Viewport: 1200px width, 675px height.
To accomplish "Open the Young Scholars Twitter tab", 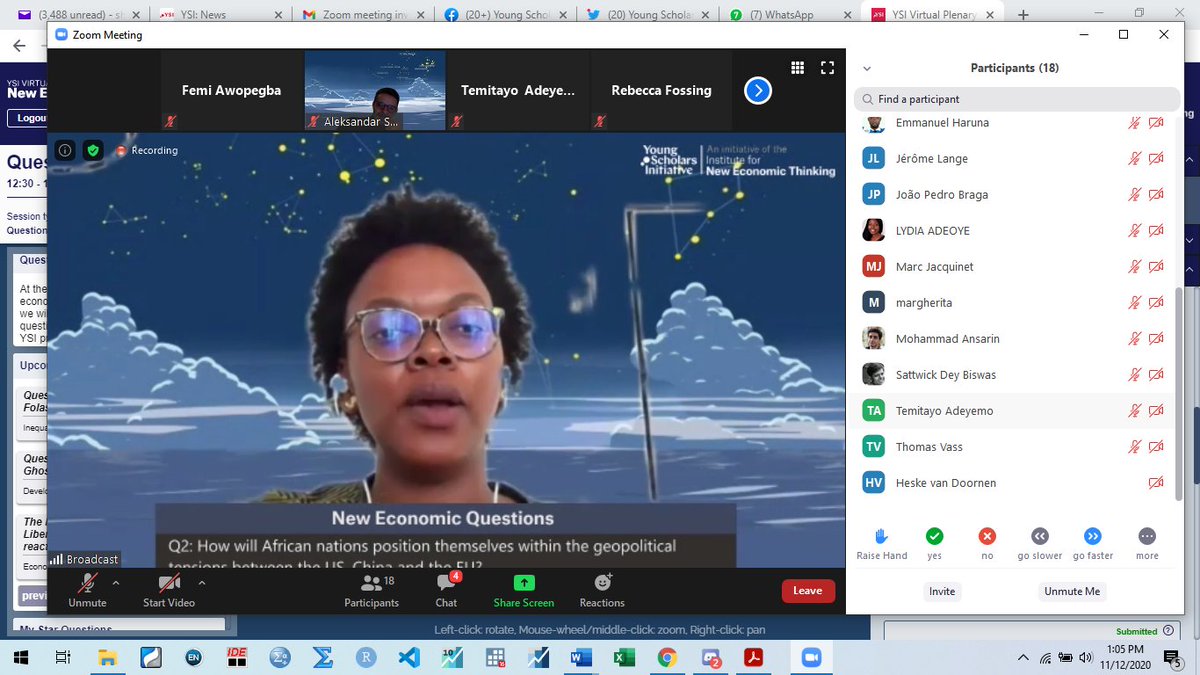I will 649,15.
